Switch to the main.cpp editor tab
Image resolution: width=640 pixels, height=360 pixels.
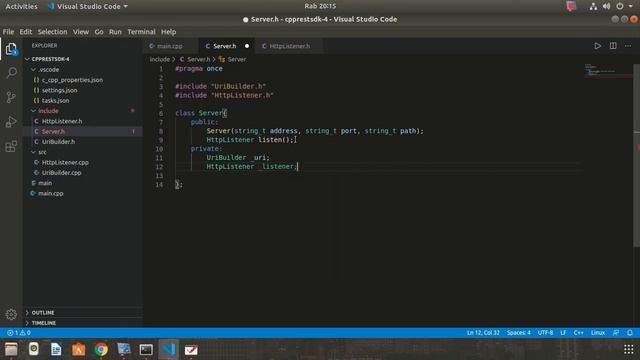(x=171, y=46)
